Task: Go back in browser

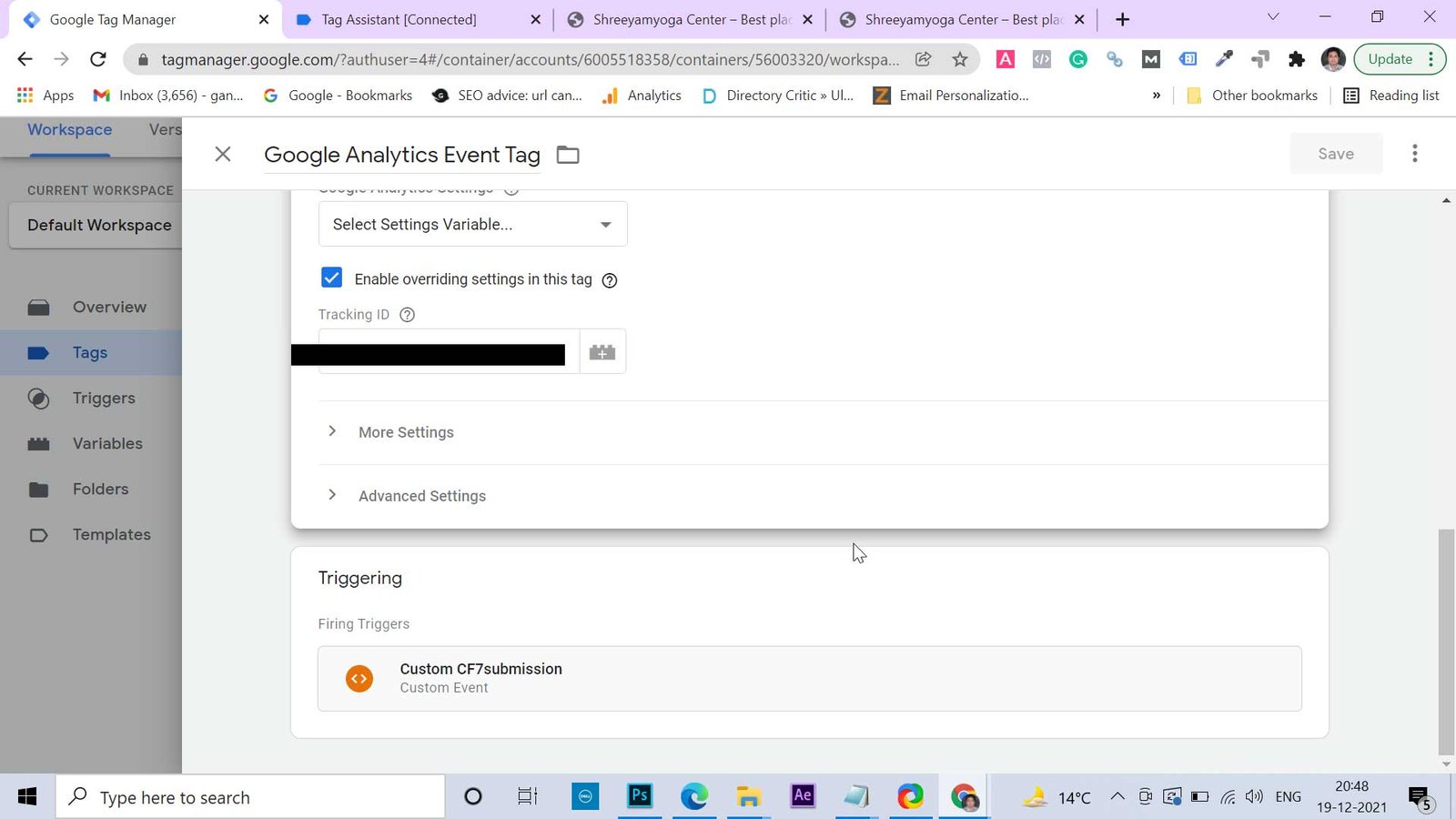Action: [25, 59]
